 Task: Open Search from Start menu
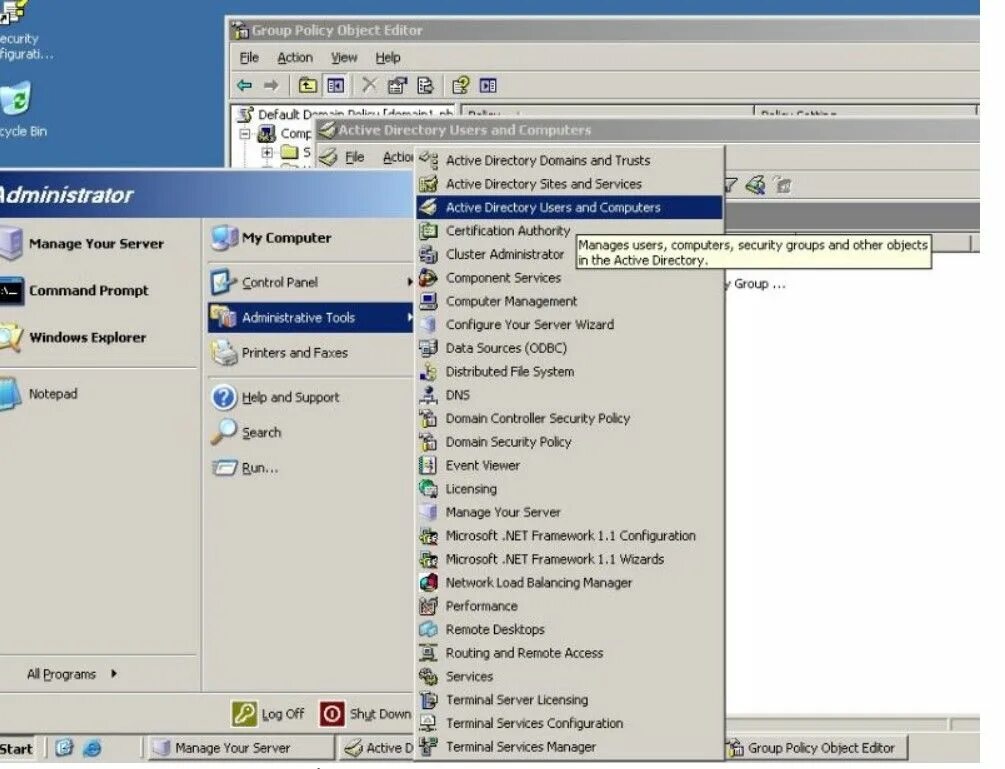[x=310, y=433]
